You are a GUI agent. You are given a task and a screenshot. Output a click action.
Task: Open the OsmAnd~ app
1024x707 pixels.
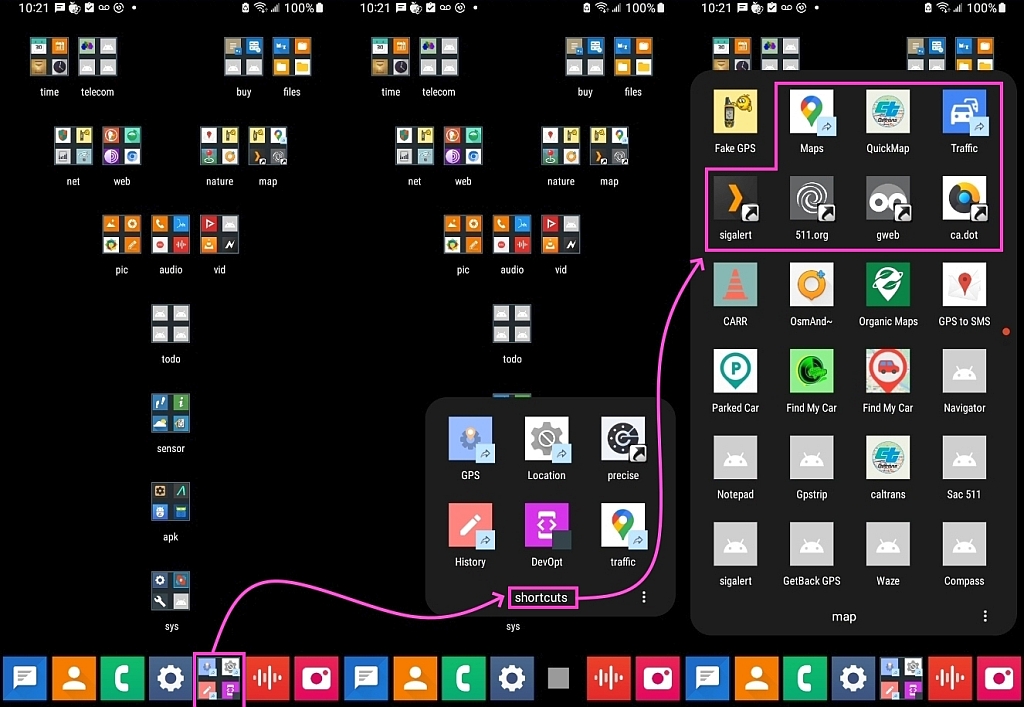pos(811,285)
